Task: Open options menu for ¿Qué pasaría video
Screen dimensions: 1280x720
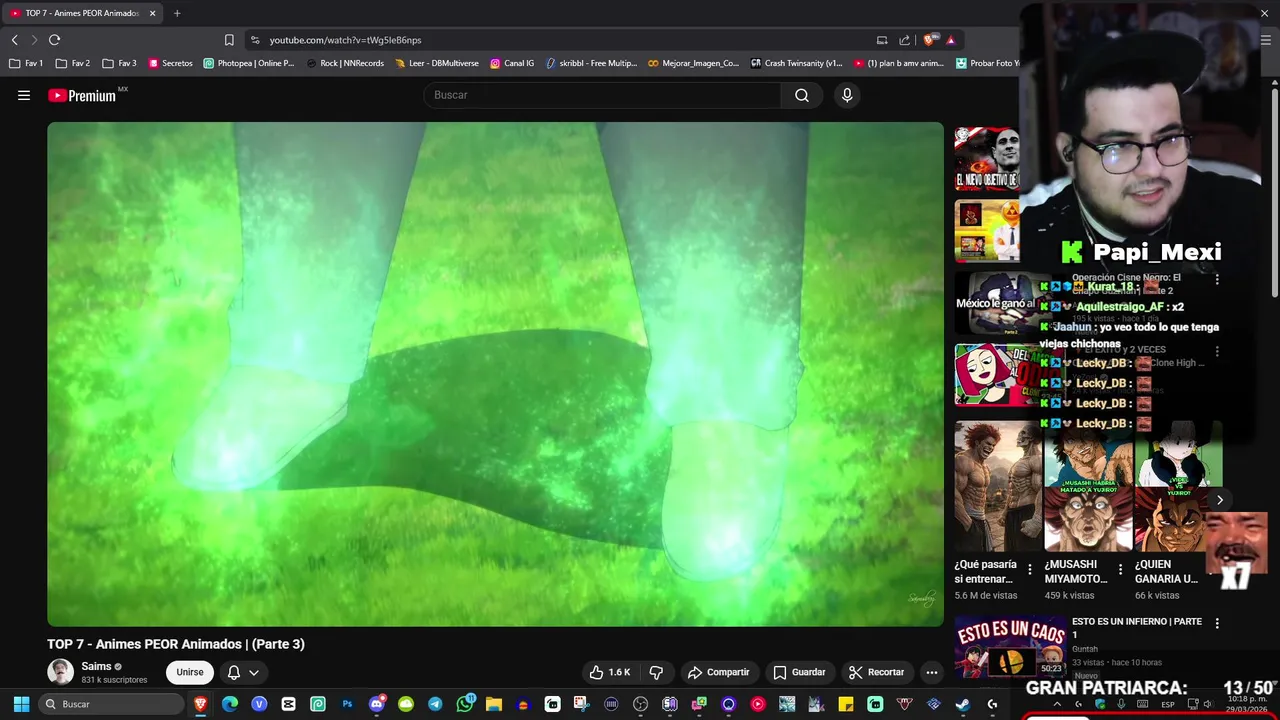Action: (1030, 570)
